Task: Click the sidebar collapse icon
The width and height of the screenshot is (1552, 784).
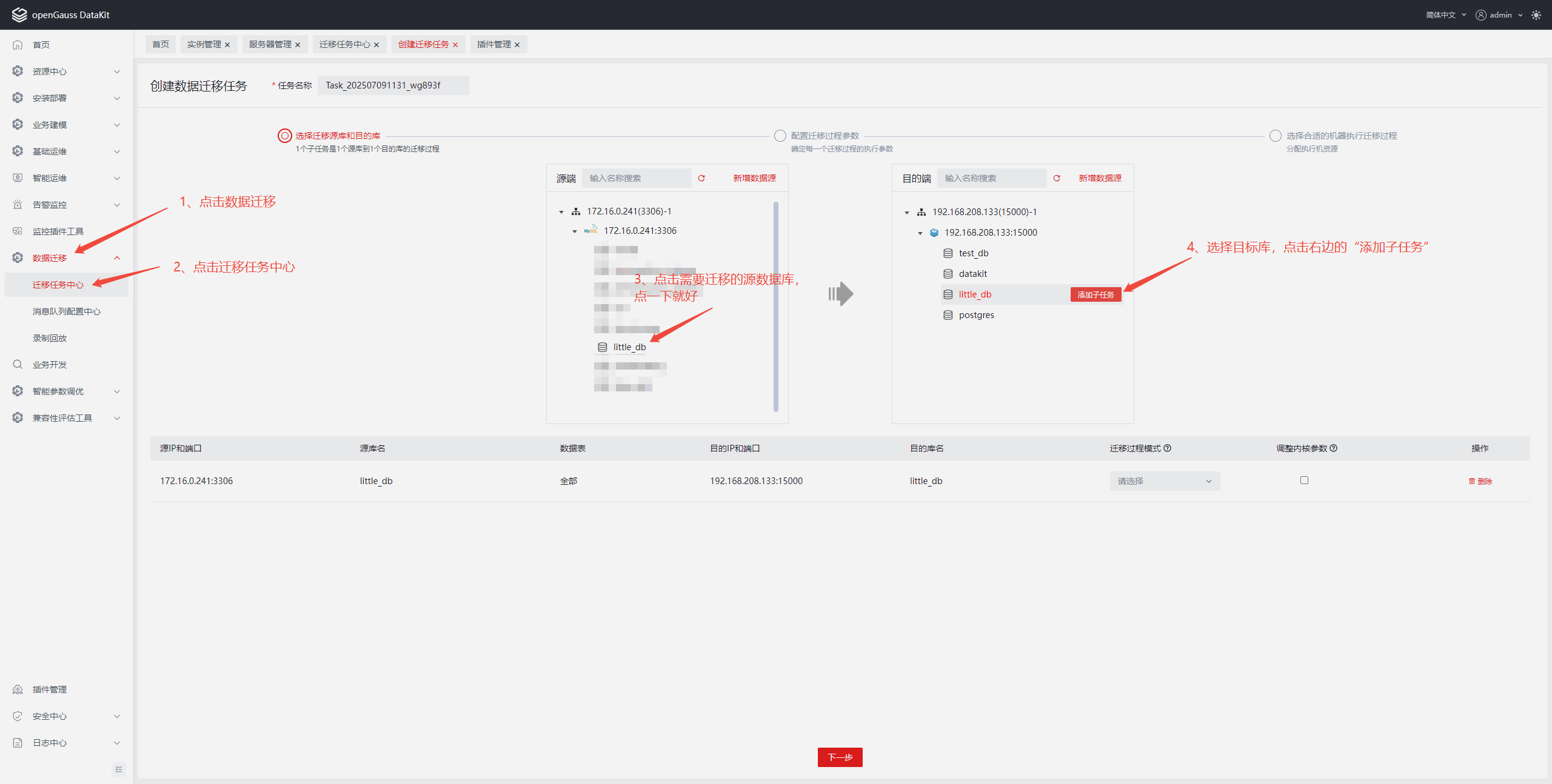Action: click(x=119, y=769)
